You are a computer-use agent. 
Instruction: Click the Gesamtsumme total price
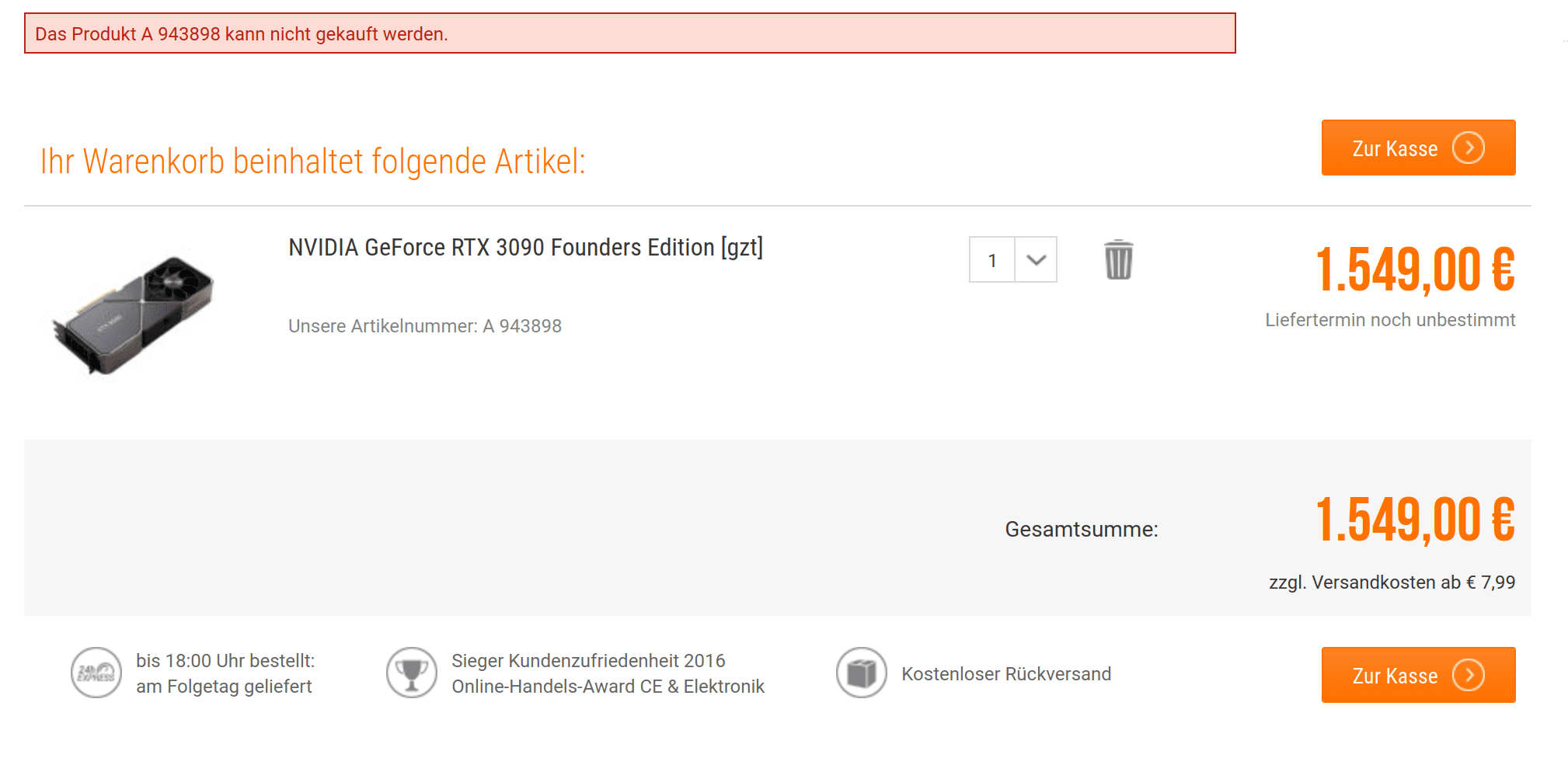click(1415, 520)
